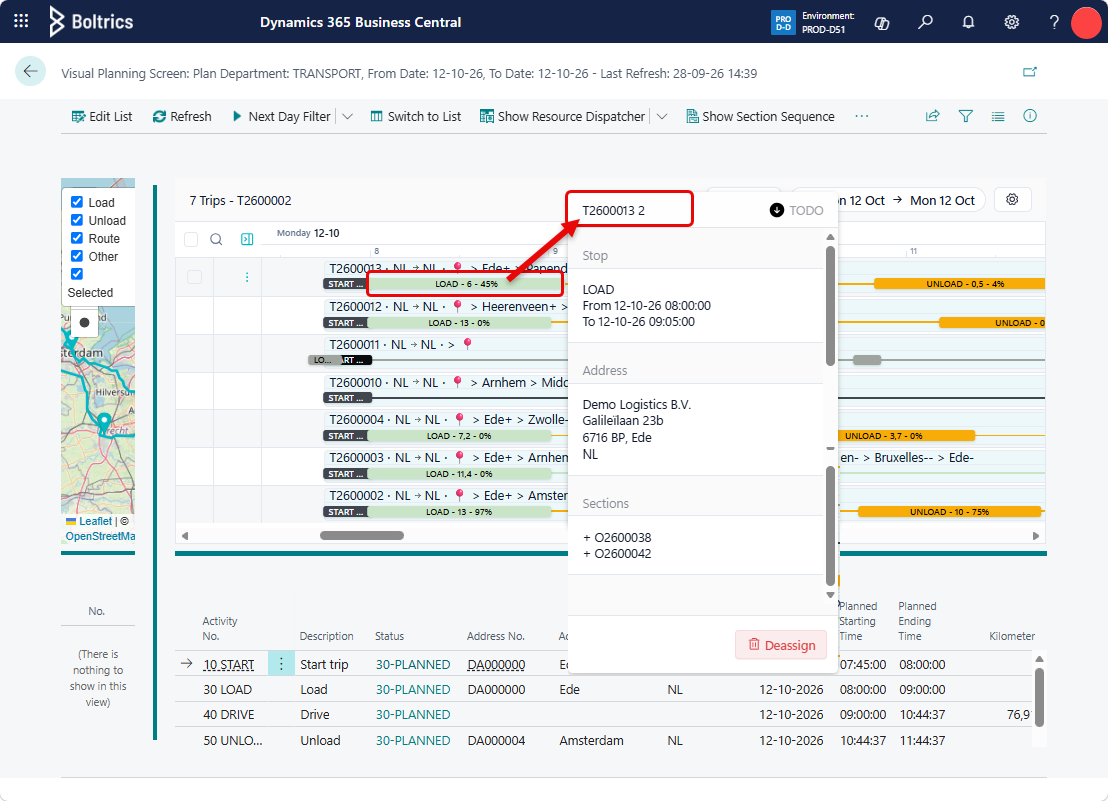
Task: Expand the Next Day Filter dropdown arrow
Action: pyautogui.click(x=348, y=117)
